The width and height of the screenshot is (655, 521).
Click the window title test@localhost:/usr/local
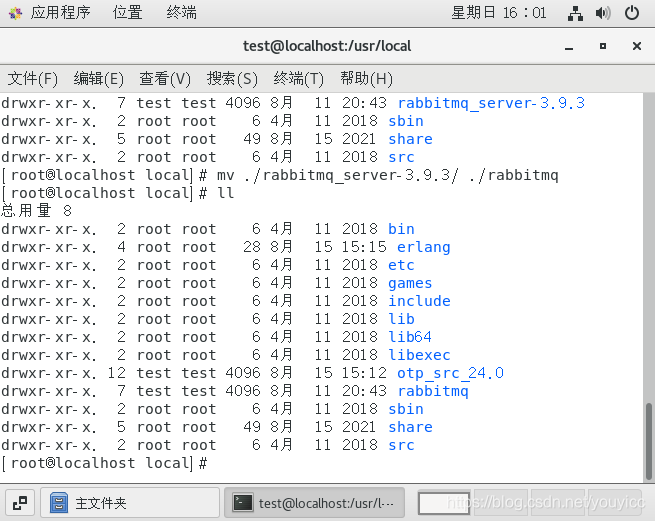(x=327, y=46)
